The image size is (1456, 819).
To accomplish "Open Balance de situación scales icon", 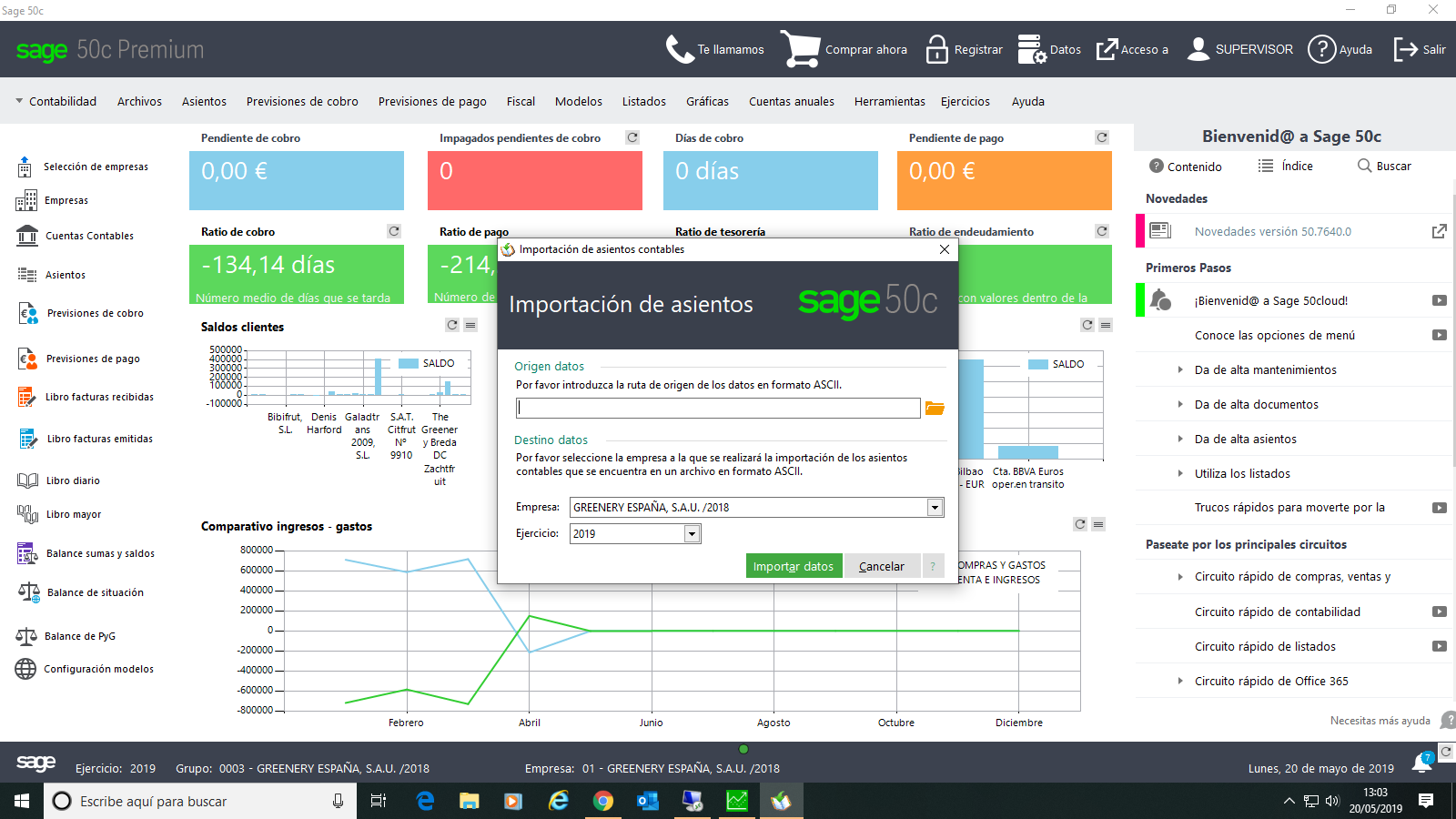I will 28,592.
